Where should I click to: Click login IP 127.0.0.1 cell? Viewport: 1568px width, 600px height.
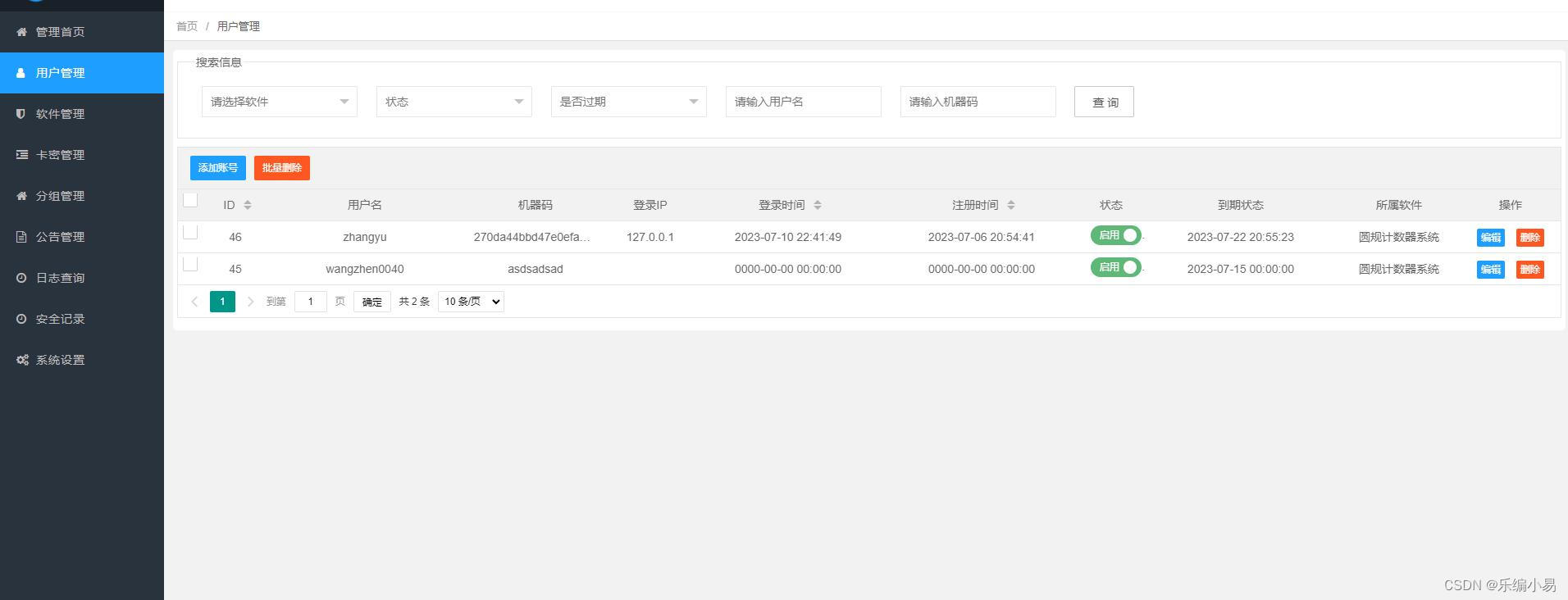coord(650,237)
